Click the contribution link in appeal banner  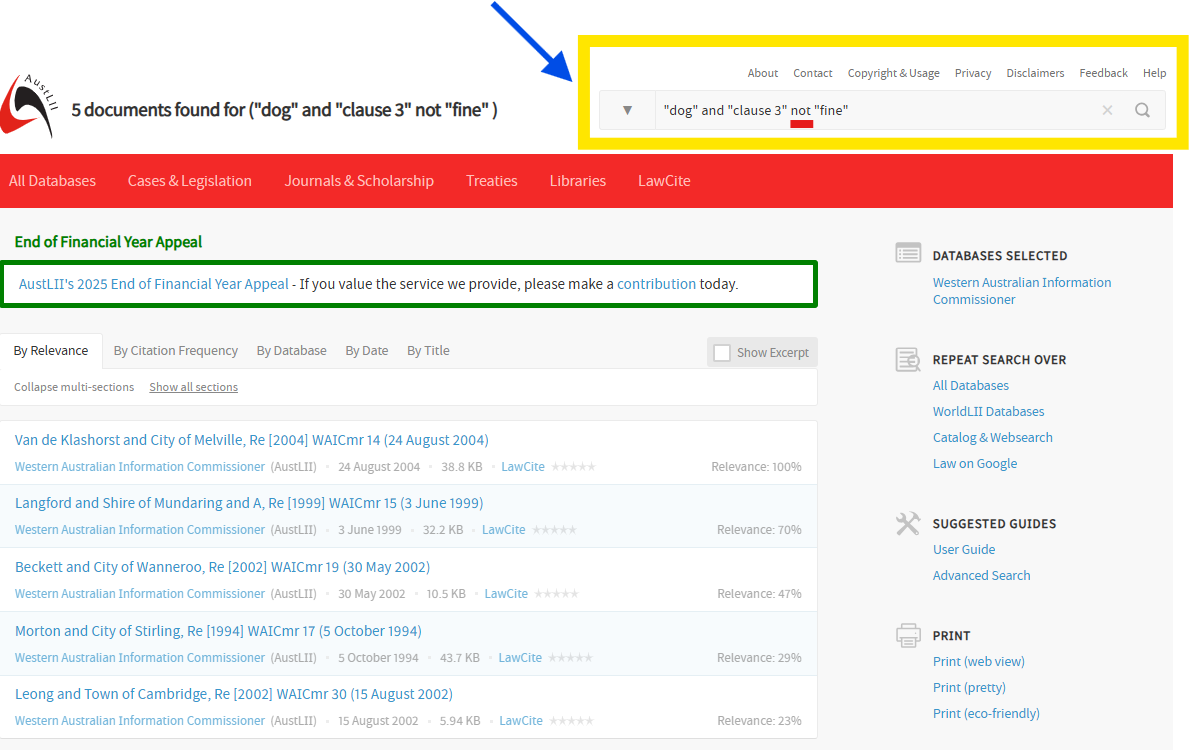click(x=656, y=284)
